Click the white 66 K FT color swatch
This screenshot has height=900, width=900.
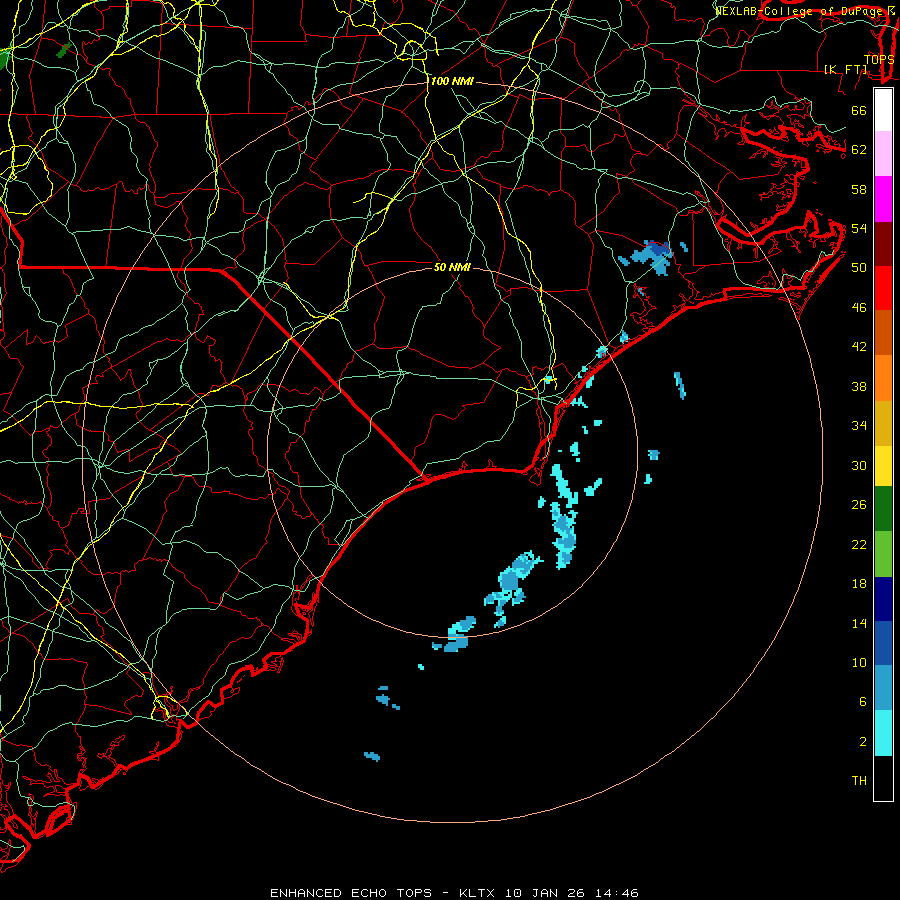pyautogui.click(x=883, y=110)
